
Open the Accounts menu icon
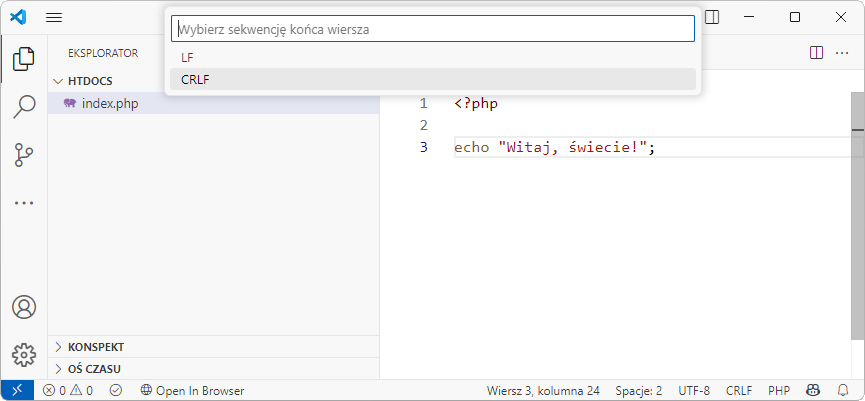24,307
